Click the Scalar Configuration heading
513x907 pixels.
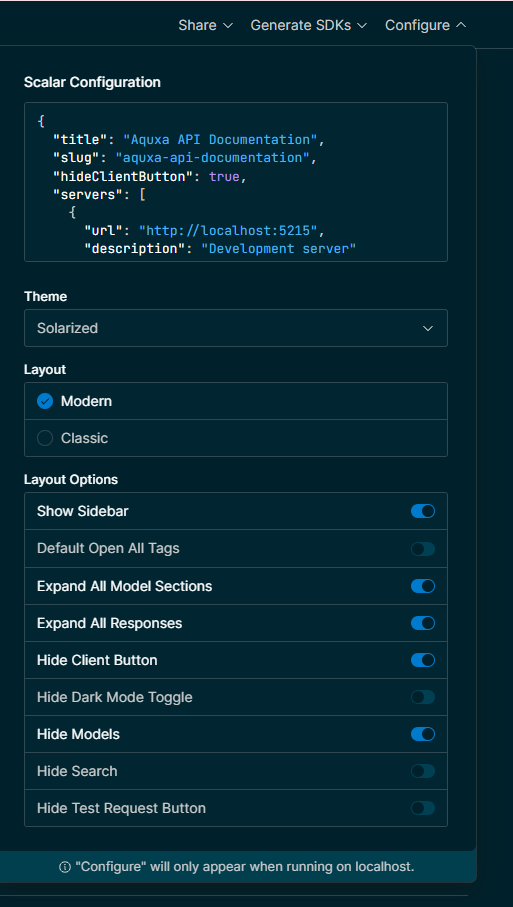(92, 82)
